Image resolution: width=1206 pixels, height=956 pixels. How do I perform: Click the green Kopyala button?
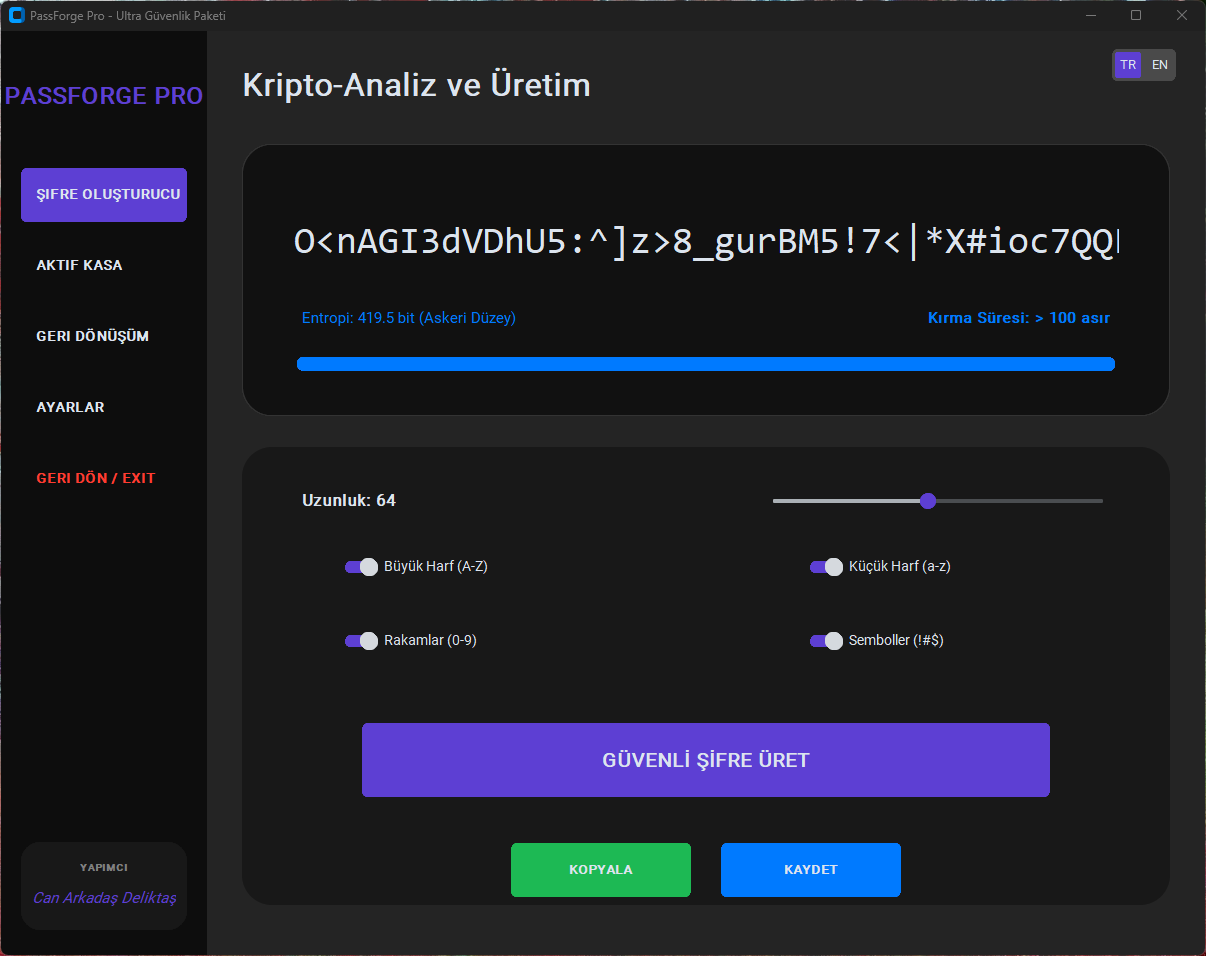pos(600,870)
